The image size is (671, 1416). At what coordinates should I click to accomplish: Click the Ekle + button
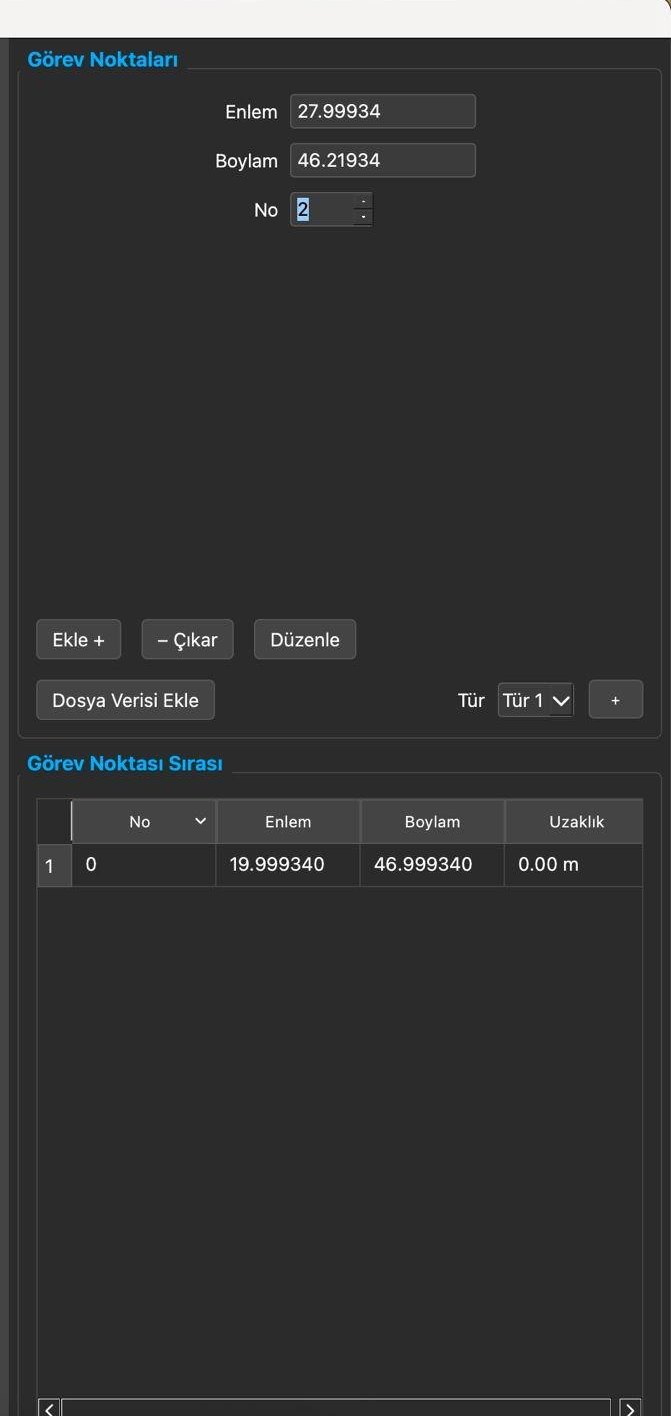pos(78,640)
